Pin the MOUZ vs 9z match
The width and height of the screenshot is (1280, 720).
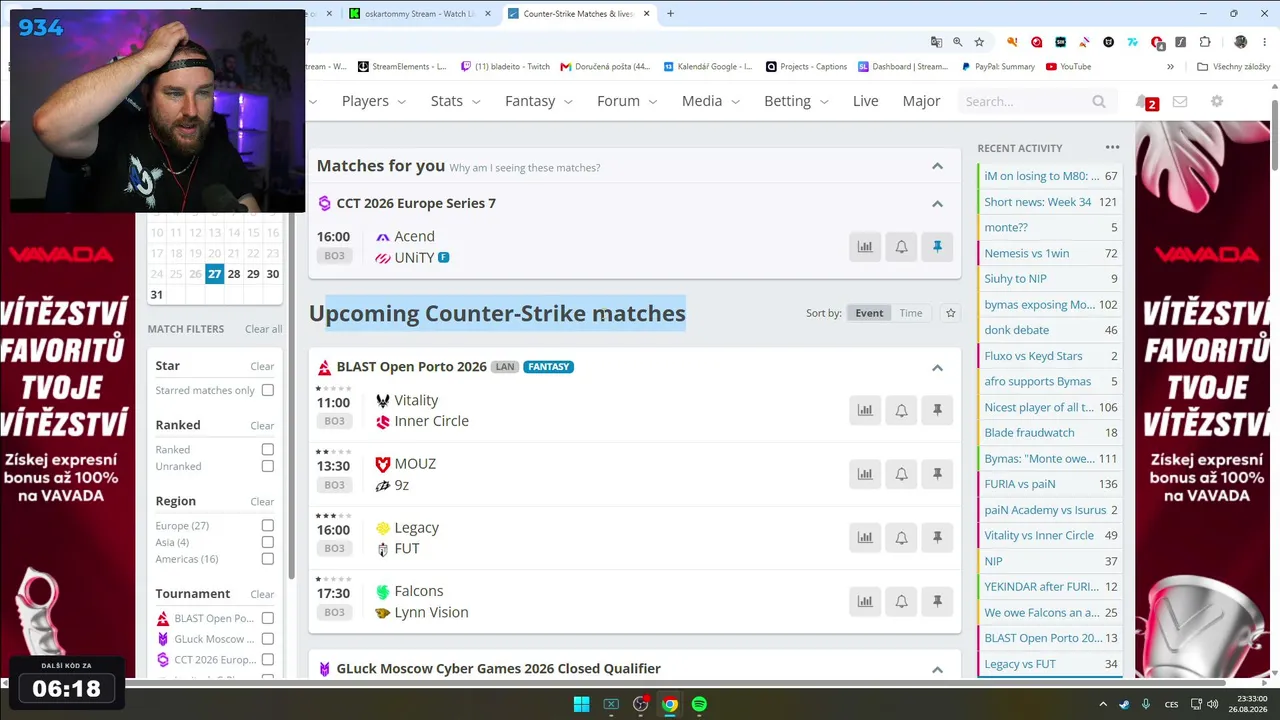[937, 474]
